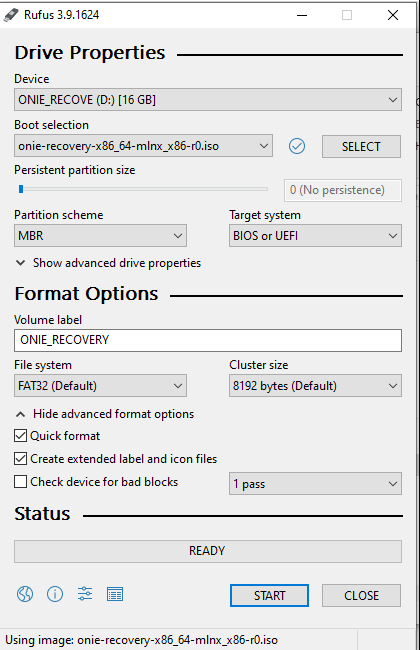Uncheck Create extended label and icon files
This screenshot has height=650, width=420.
pyautogui.click(x=20, y=458)
